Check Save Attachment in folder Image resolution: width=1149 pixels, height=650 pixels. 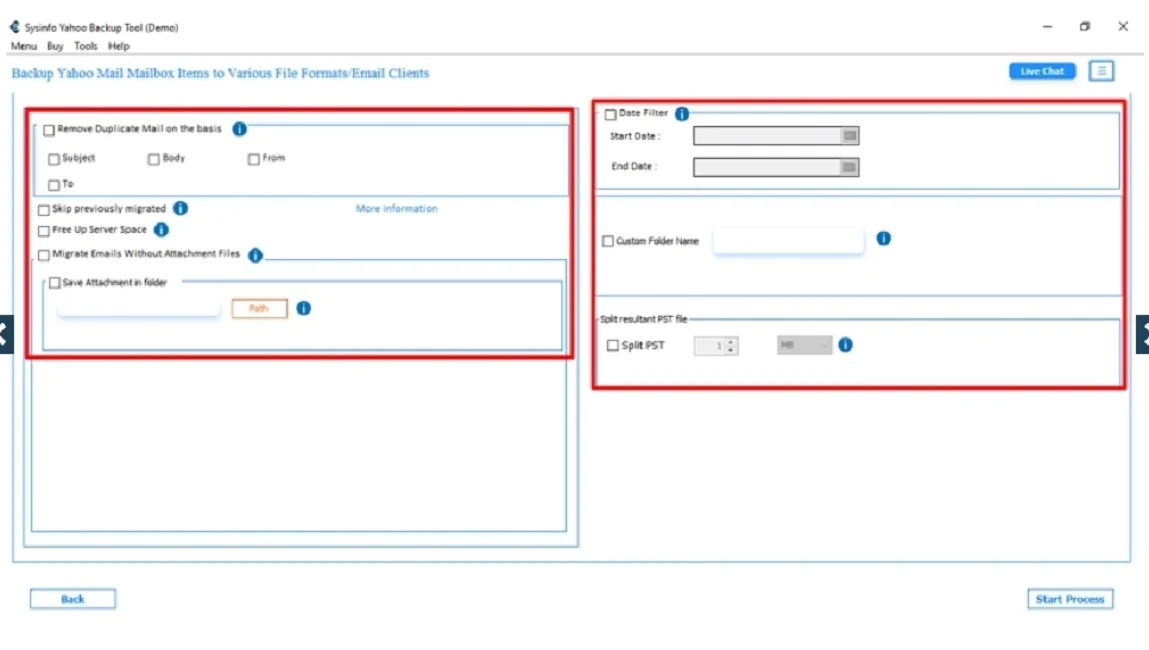pos(54,283)
